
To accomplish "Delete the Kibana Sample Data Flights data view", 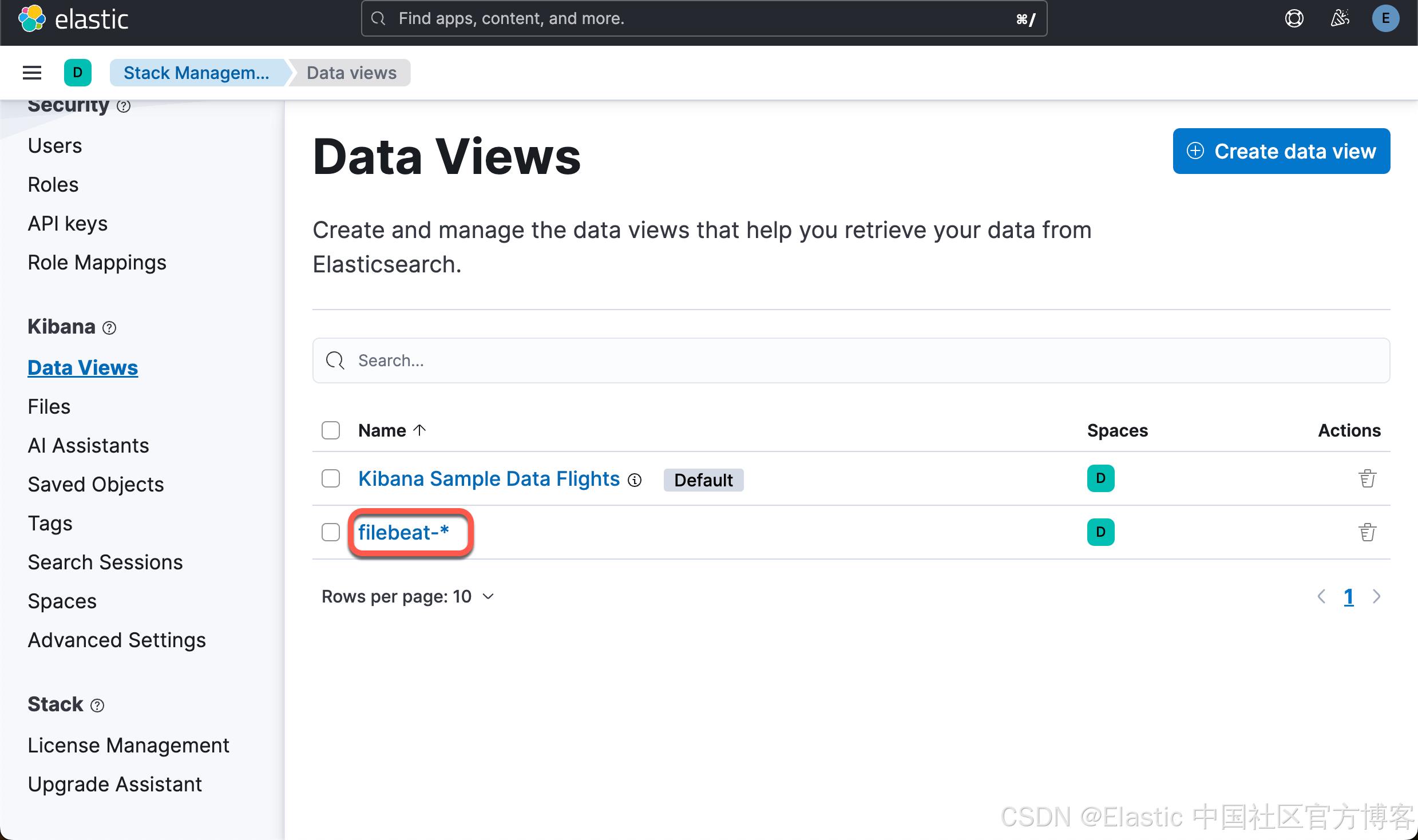I will point(1367,478).
